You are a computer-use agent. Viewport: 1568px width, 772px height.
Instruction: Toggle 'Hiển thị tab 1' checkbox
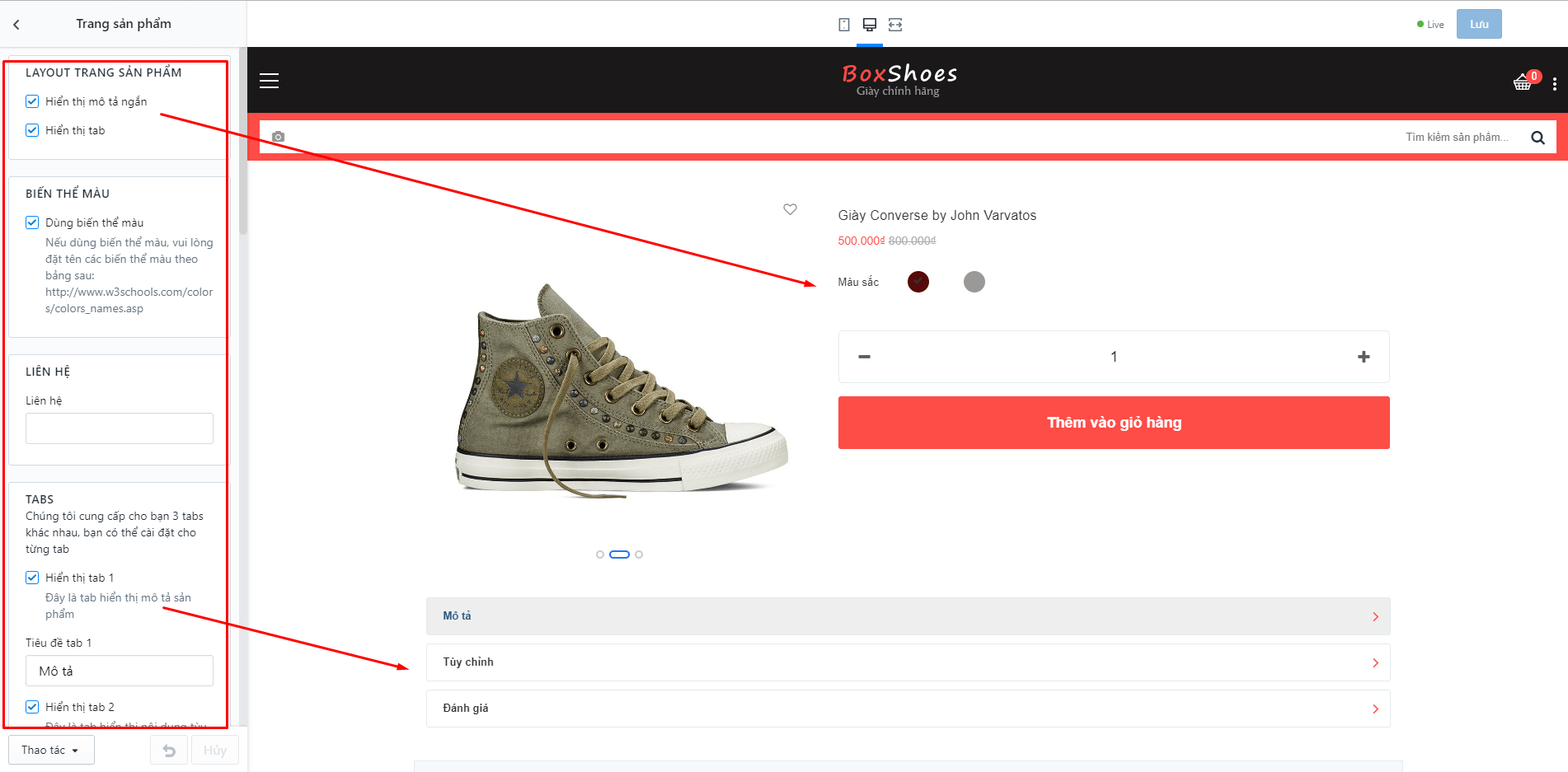point(32,578)
